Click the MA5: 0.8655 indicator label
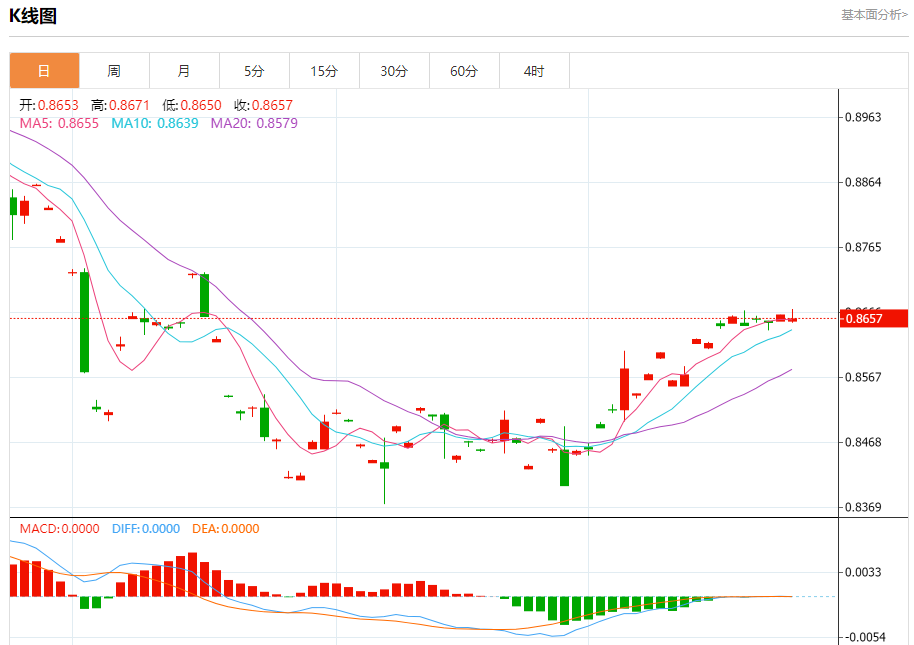Viewport: 914px width, 645px height. click(59, 124)
